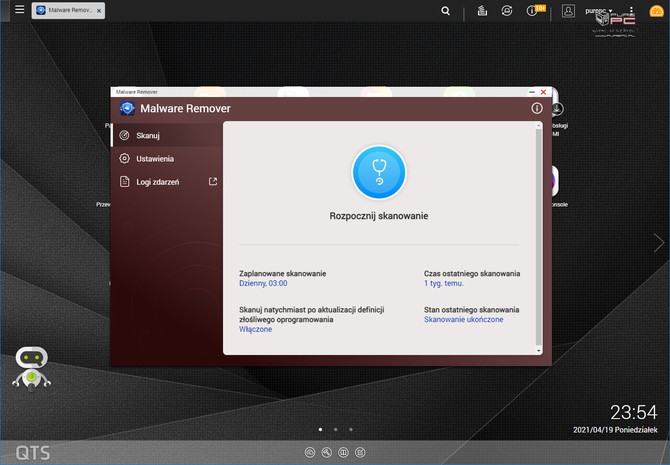
Task: Open the user account icon
Action: tap(568, 11)
